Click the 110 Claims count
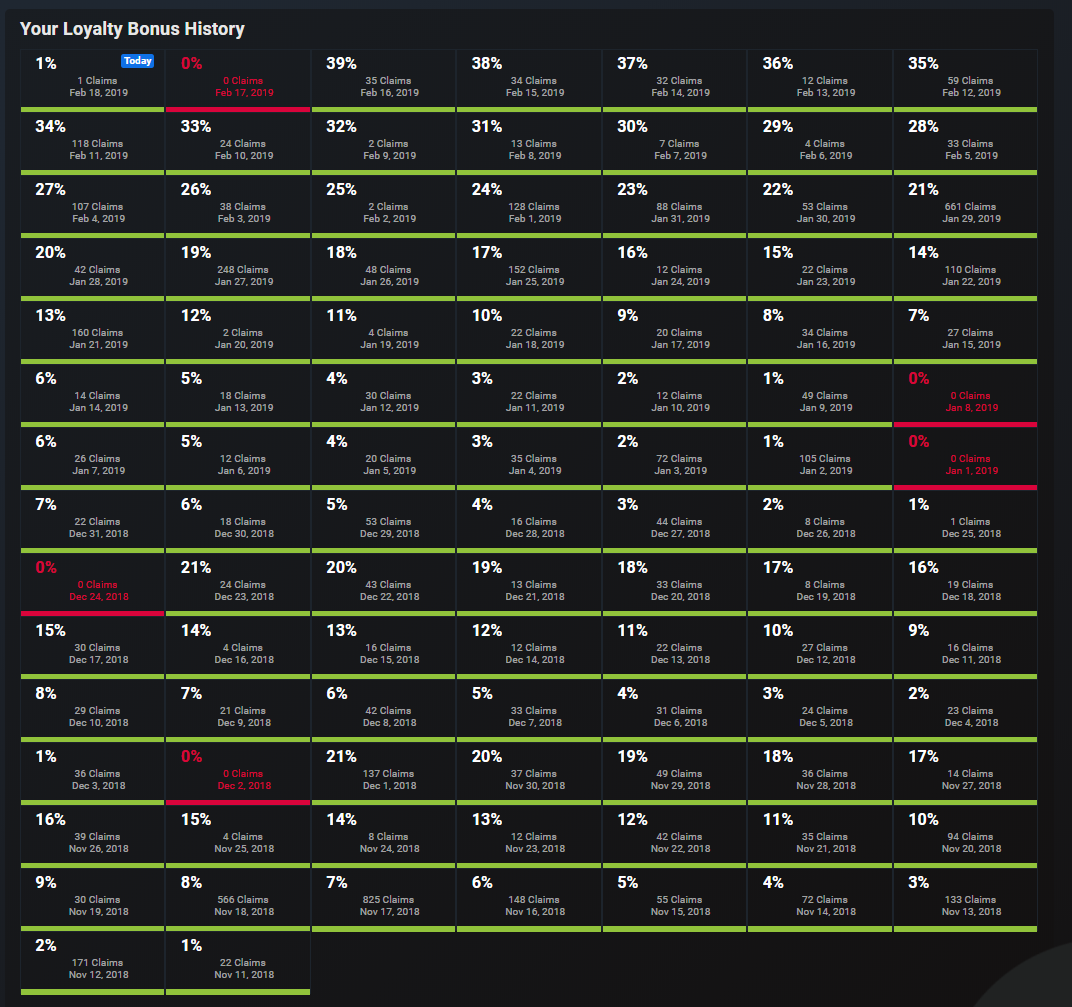The width and height of the screenshot is (1072, 1007). tap(970, 269)
